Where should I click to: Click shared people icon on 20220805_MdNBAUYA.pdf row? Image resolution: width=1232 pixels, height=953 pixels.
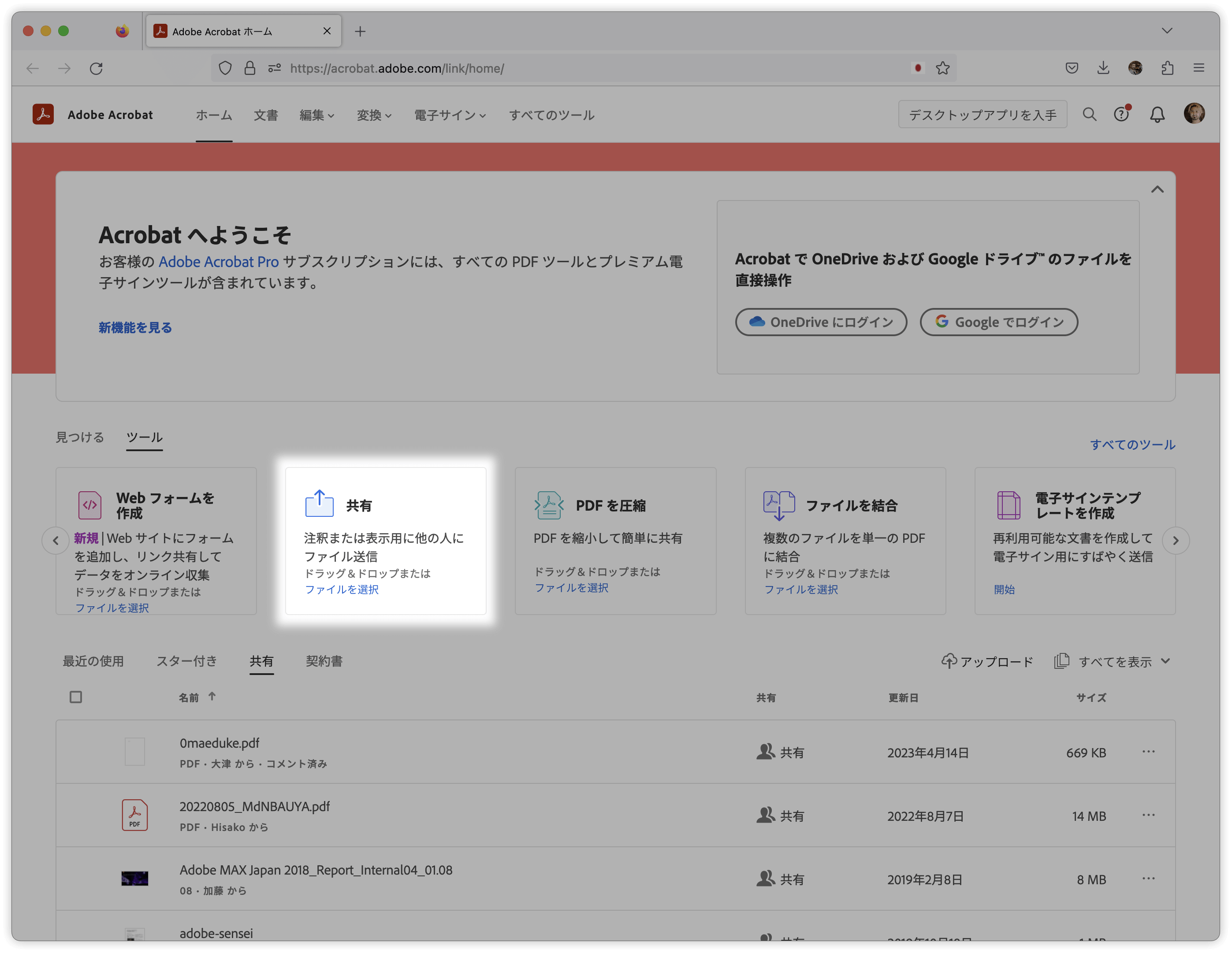pos(766,815)
